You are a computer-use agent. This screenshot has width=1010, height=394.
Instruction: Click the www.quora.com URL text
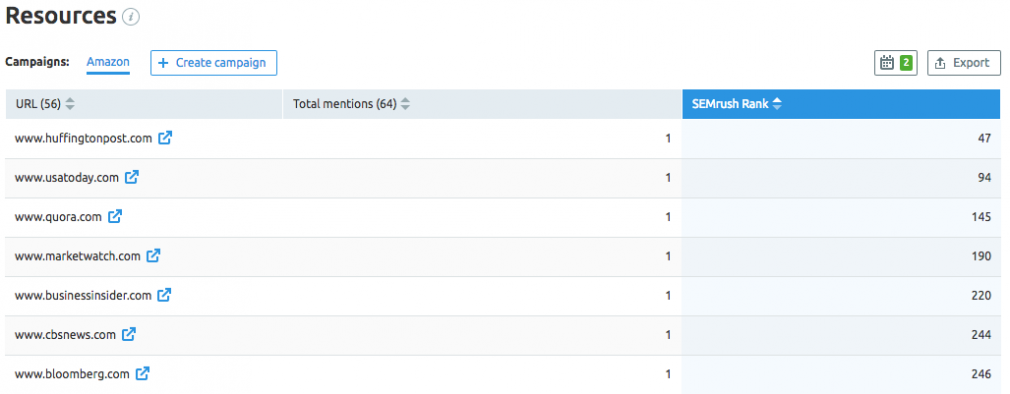(x=59, y=216)
